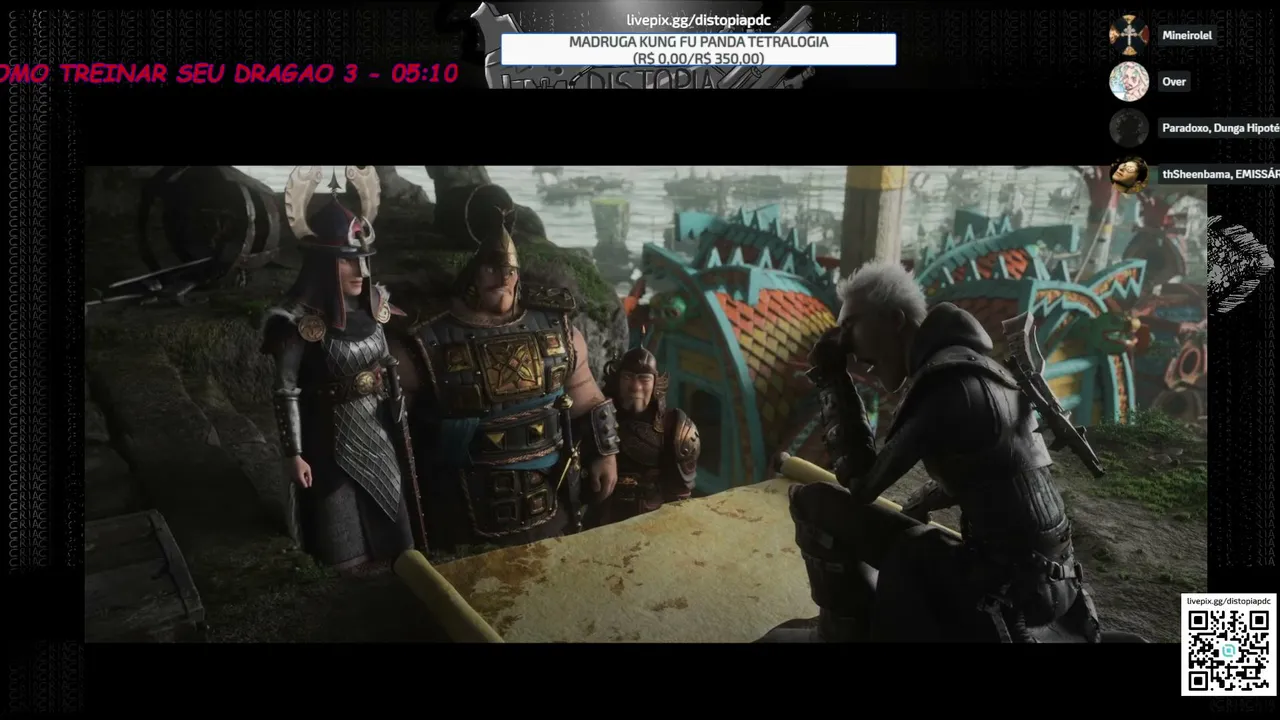Click the Over name label
The height and width of the screenshot is (720, 1280).
[x=1174, y=82]
